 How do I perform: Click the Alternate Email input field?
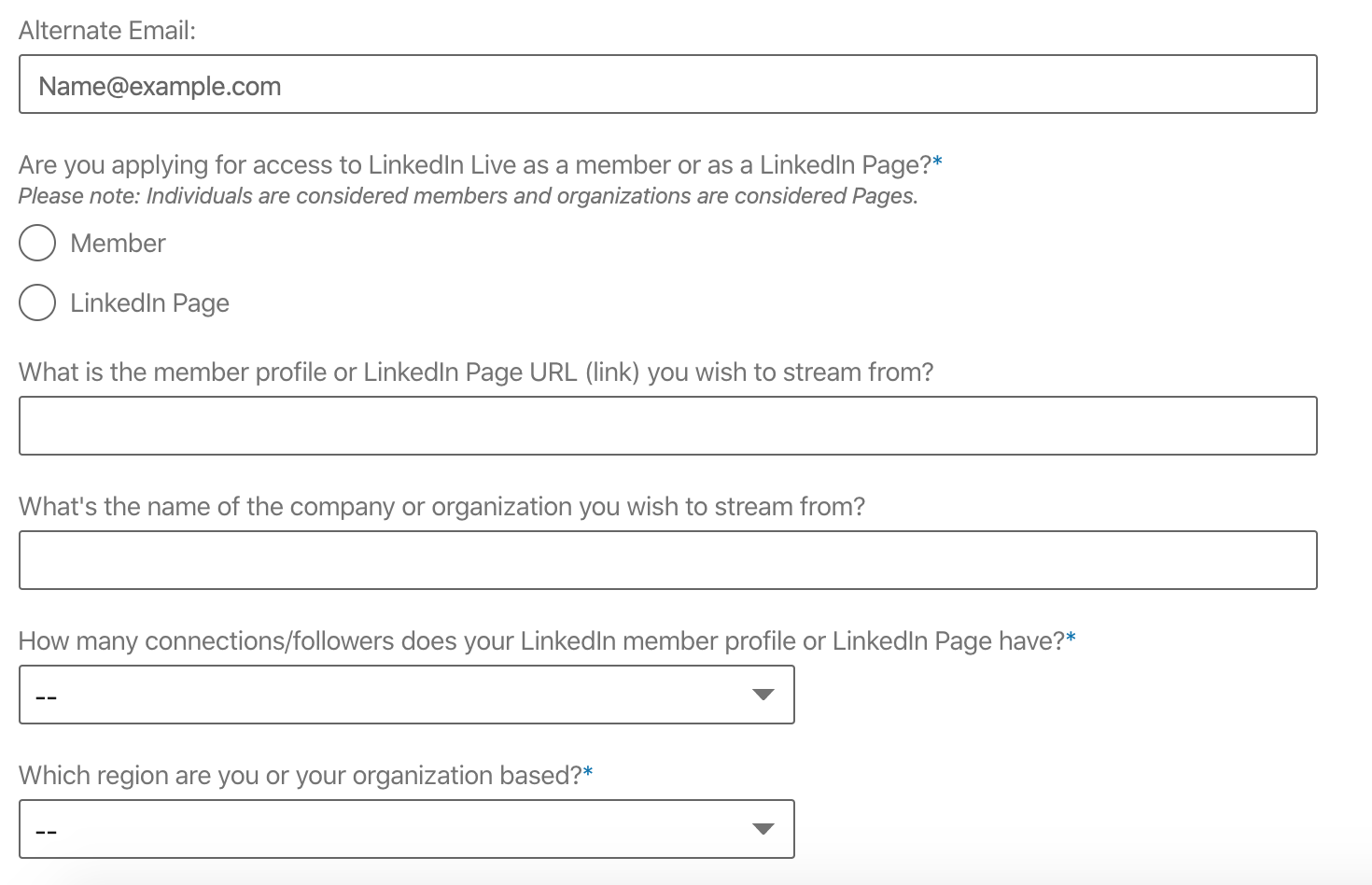coord(667,85)
